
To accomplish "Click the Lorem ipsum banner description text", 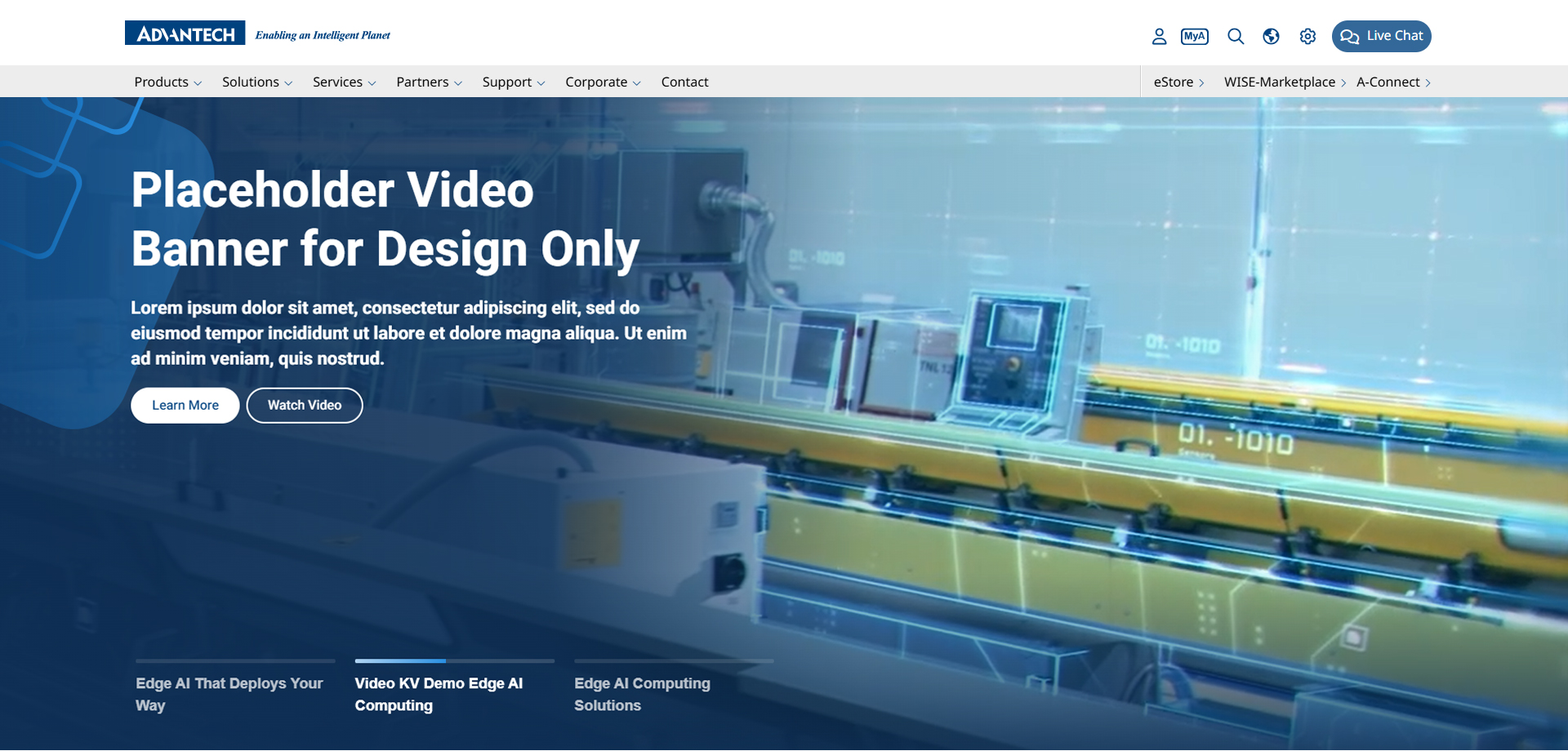I will coord(408,333).
